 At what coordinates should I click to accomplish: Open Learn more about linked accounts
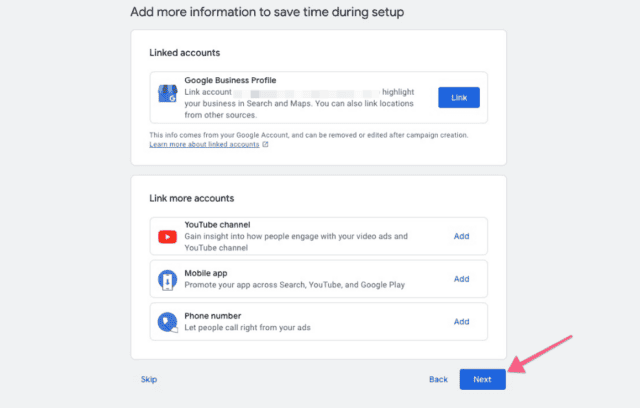[204, 144]
